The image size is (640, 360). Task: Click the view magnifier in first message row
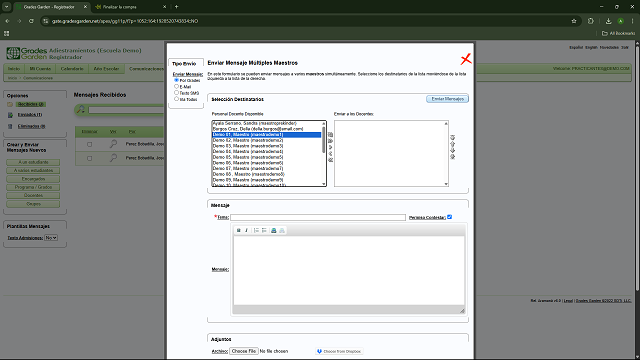click(x=113, y=144)
